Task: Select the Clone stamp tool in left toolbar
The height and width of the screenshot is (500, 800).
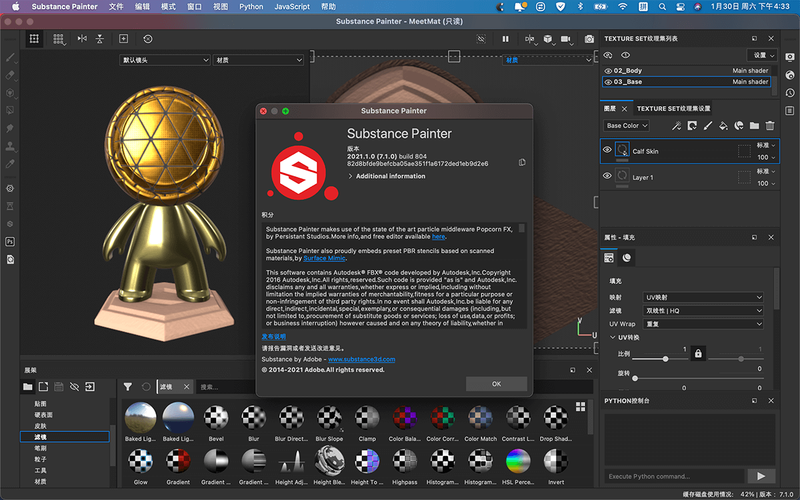Action: click(10, 146)
